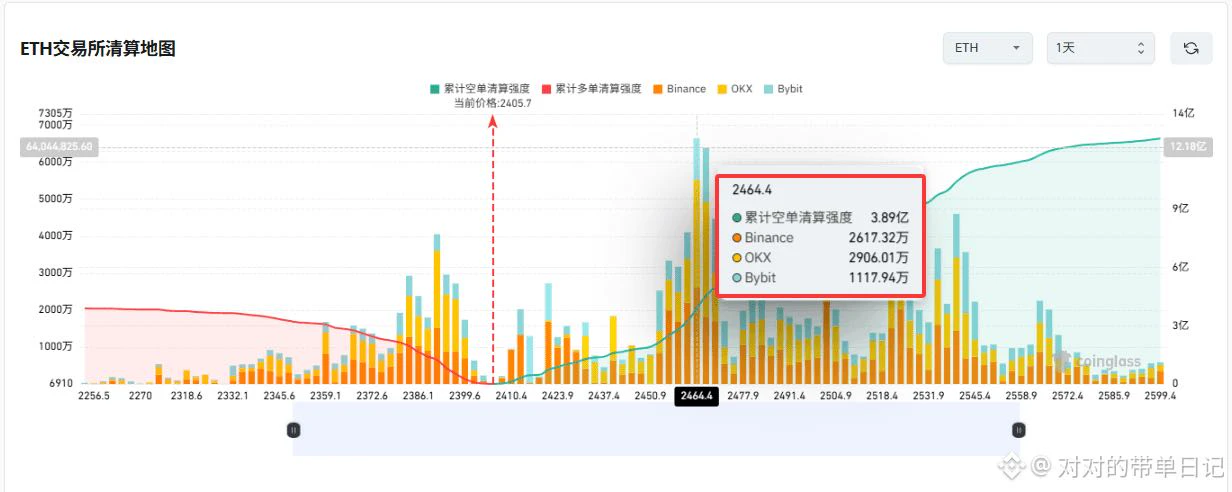The image size is (1232, 492).
Task: Open the ETH coin dropdown
Action: tap(988, 48)
